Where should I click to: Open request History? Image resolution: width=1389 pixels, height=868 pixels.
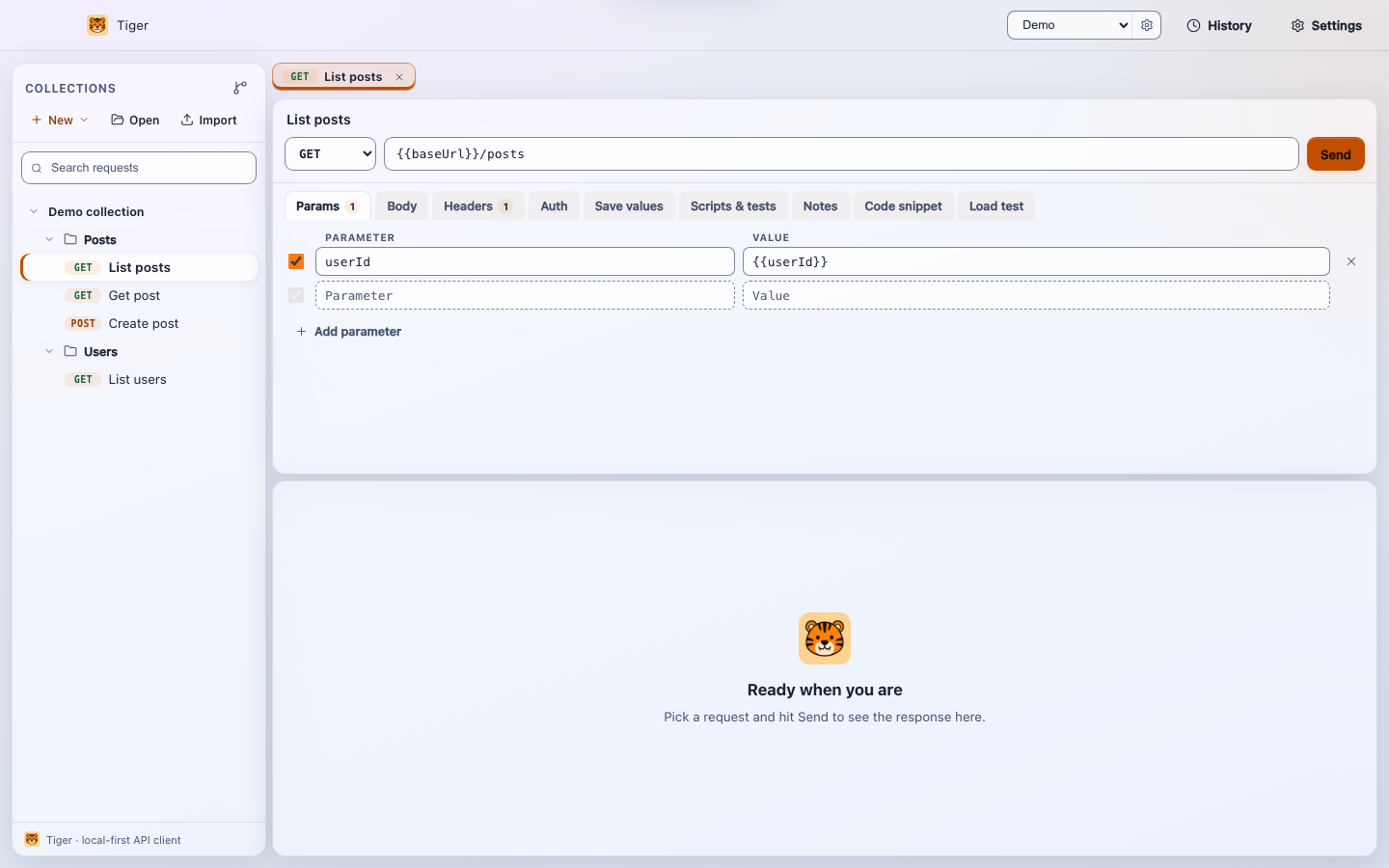(x=1219, y=25)
